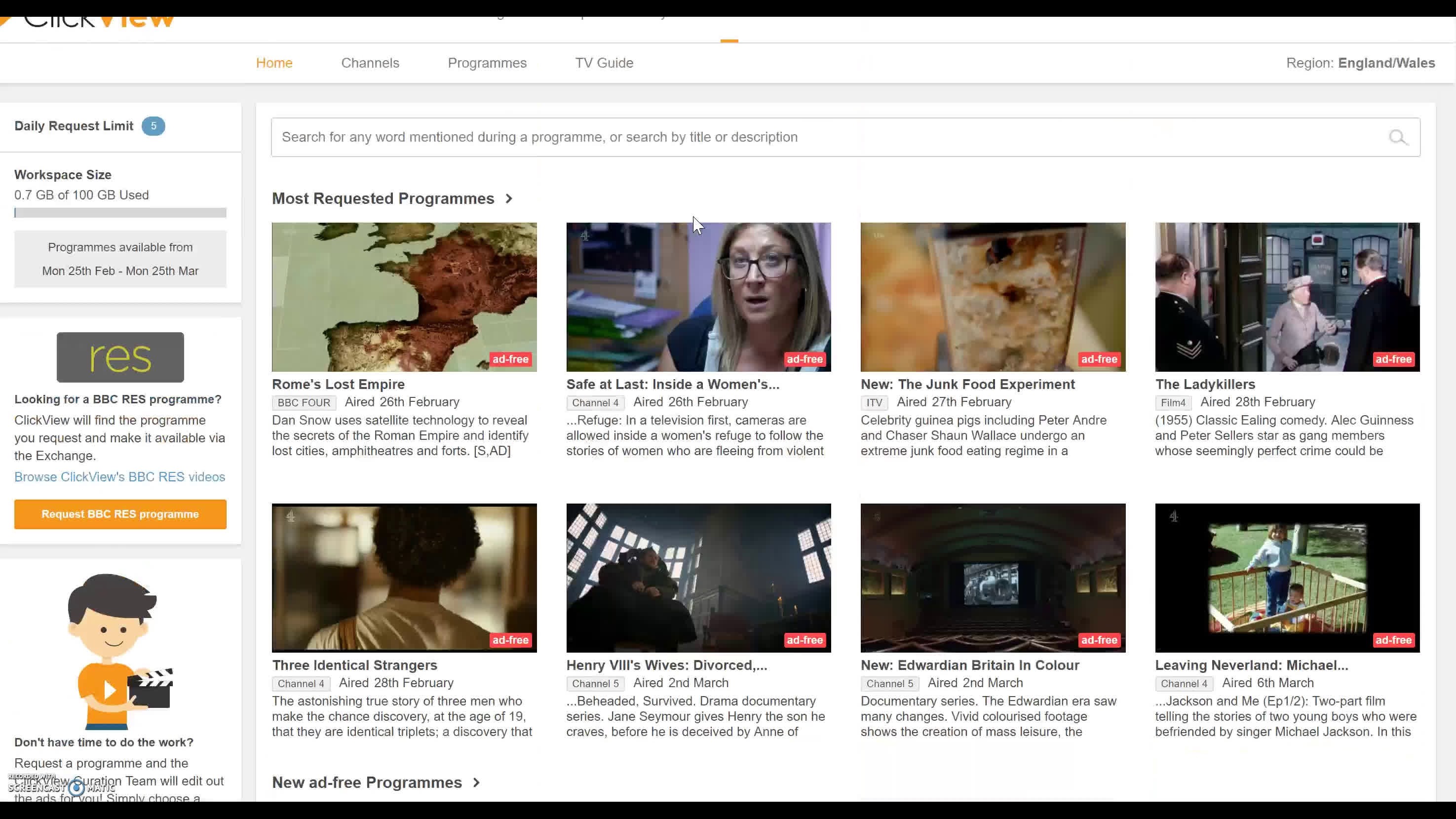Open the Three Identical Strangers title
Image resolution: width=1456 pixels, height=819 pixels.
354,665
